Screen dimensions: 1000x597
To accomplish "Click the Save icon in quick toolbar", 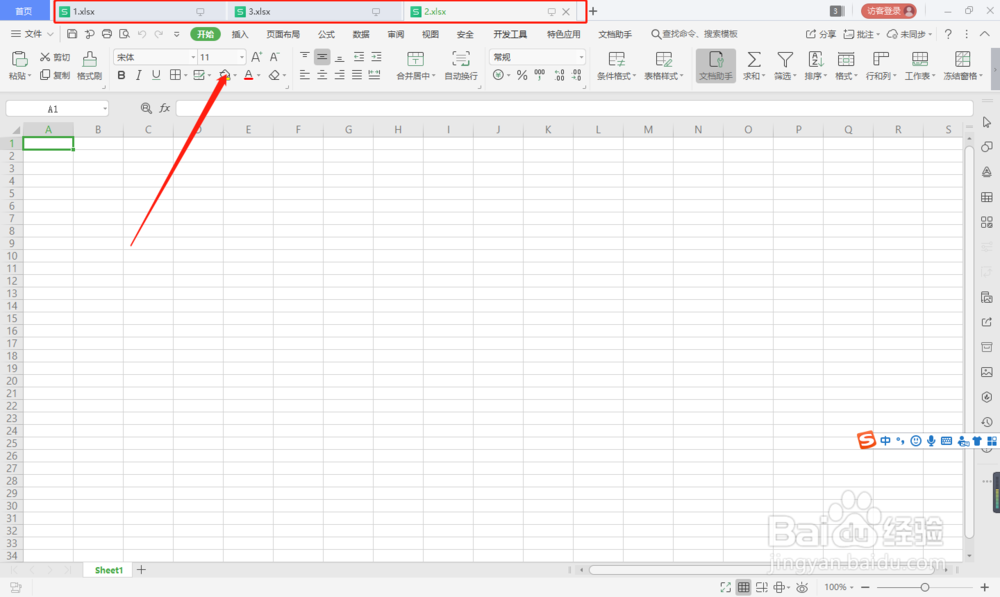I will (72, 34).
